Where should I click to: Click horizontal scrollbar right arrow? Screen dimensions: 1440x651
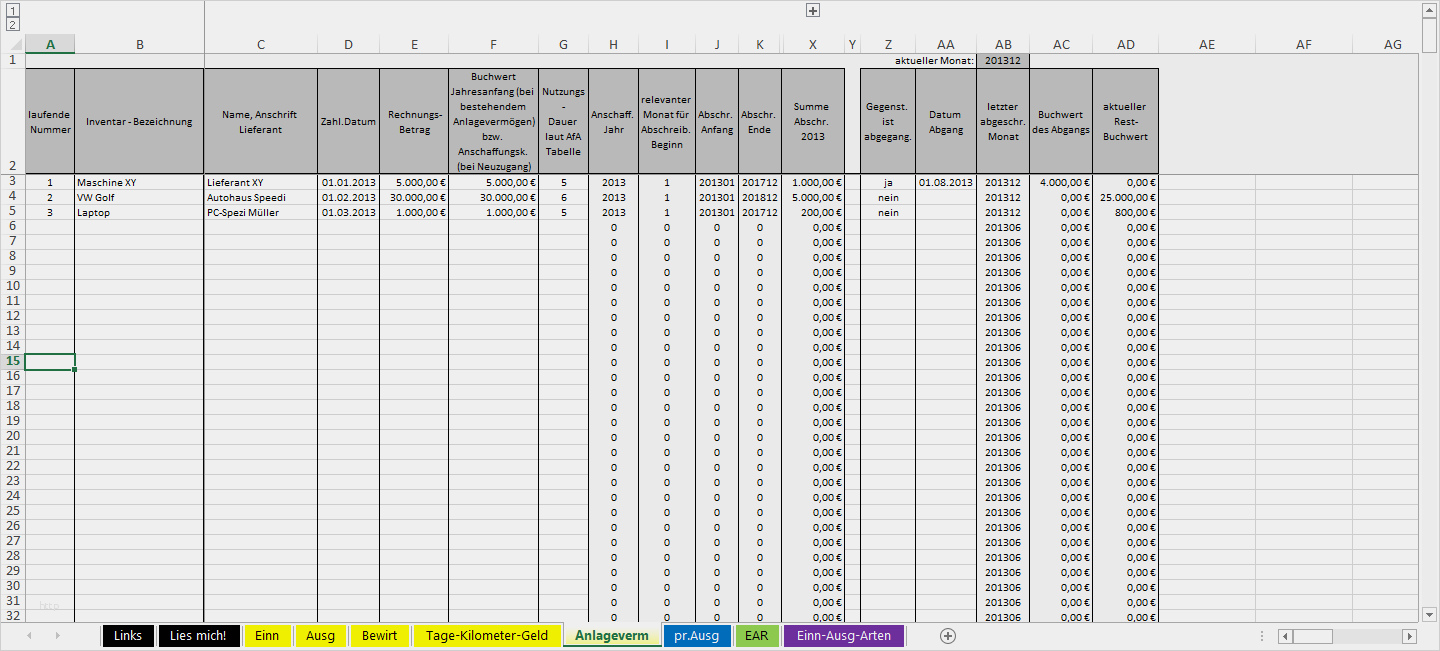pyautogui.click(x=1410, y=636)
